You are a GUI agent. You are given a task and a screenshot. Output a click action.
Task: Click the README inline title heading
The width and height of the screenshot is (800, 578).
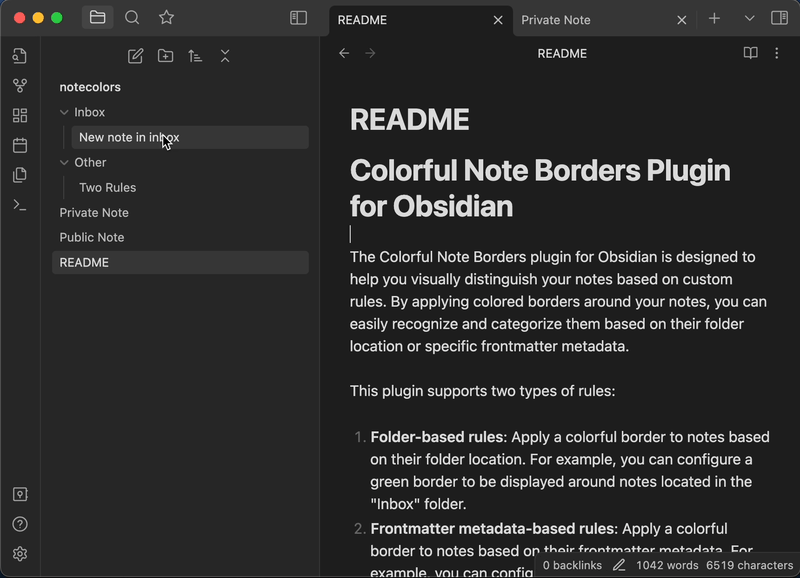click(x=409, y=120)
